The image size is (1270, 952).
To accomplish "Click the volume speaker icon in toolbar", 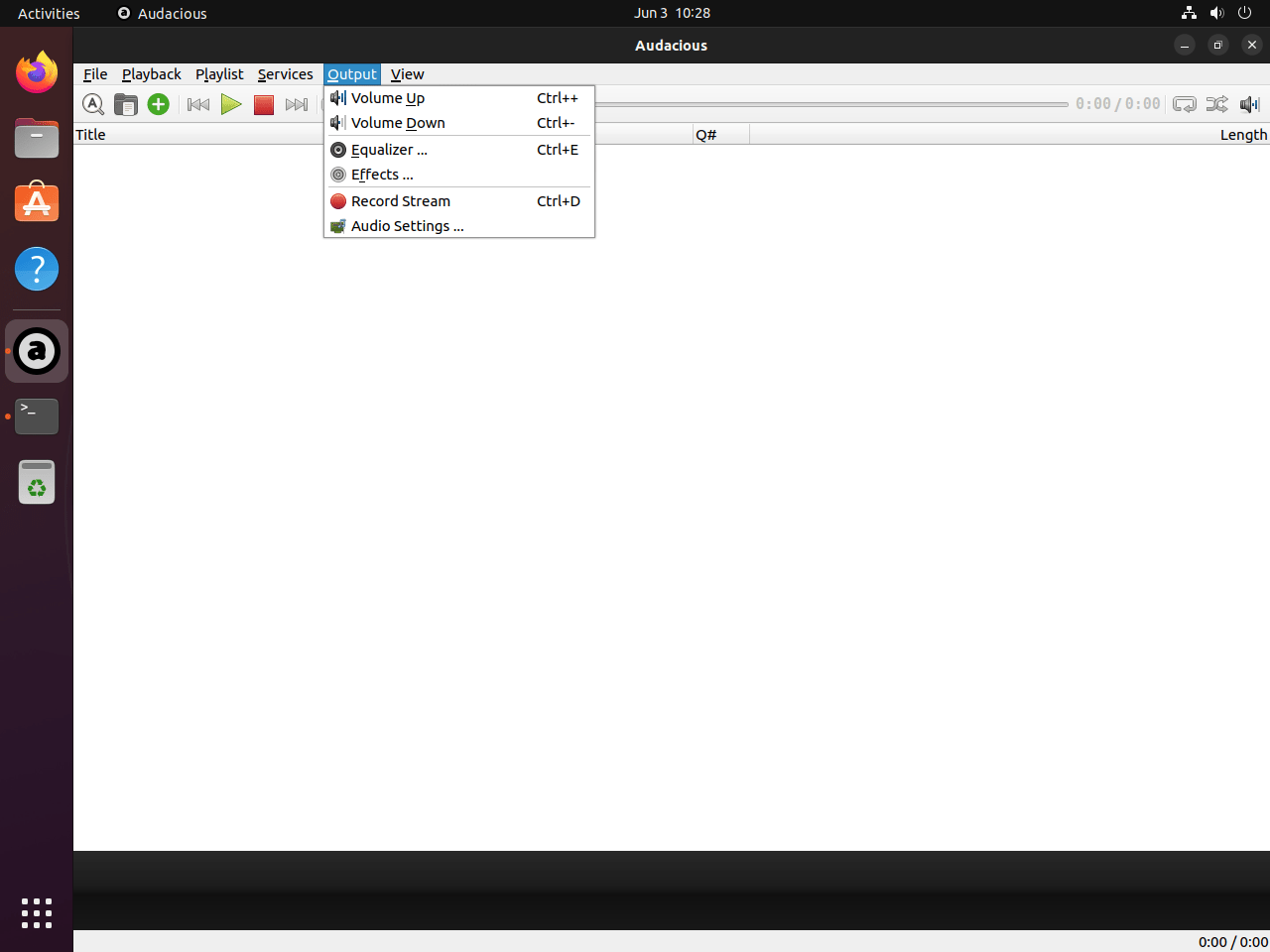I will coord(1249,104).
